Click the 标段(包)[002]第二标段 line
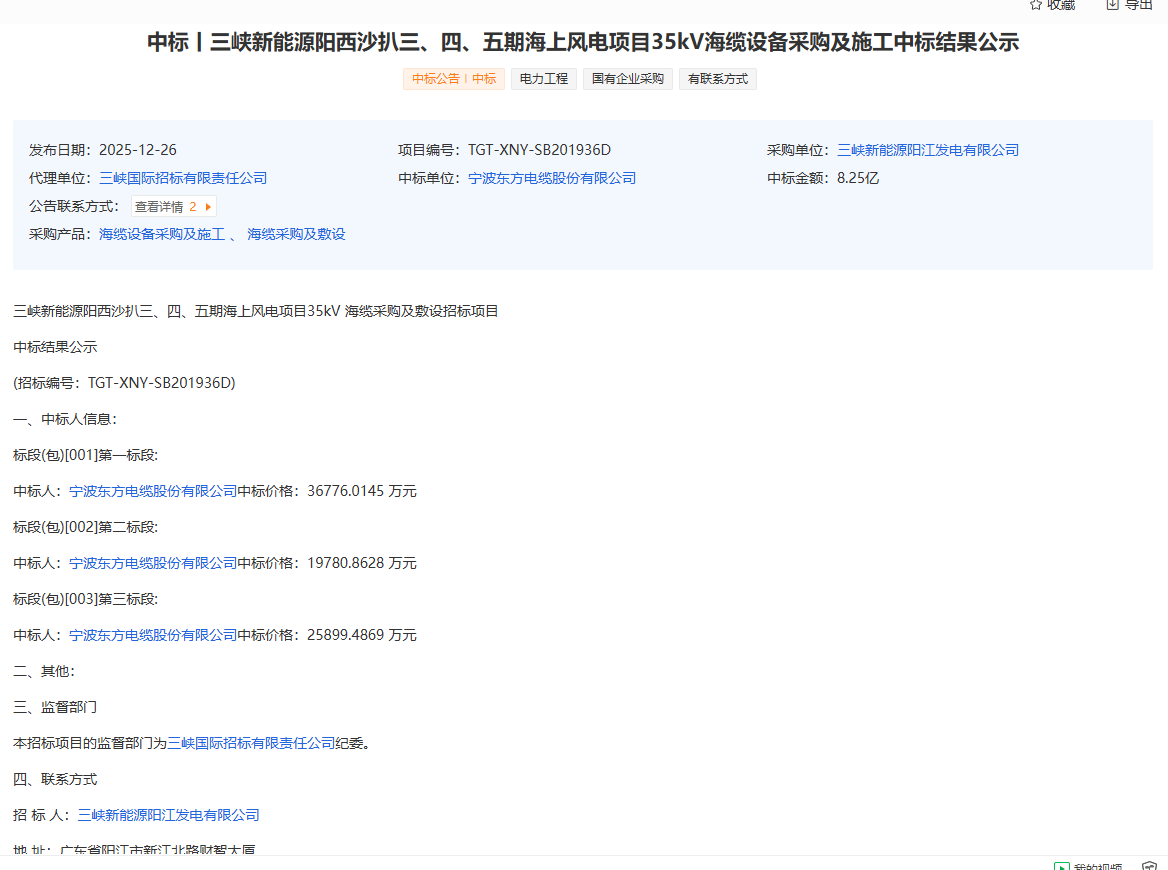This screenshot has width=1168, height=870. (x=86, y=527)
